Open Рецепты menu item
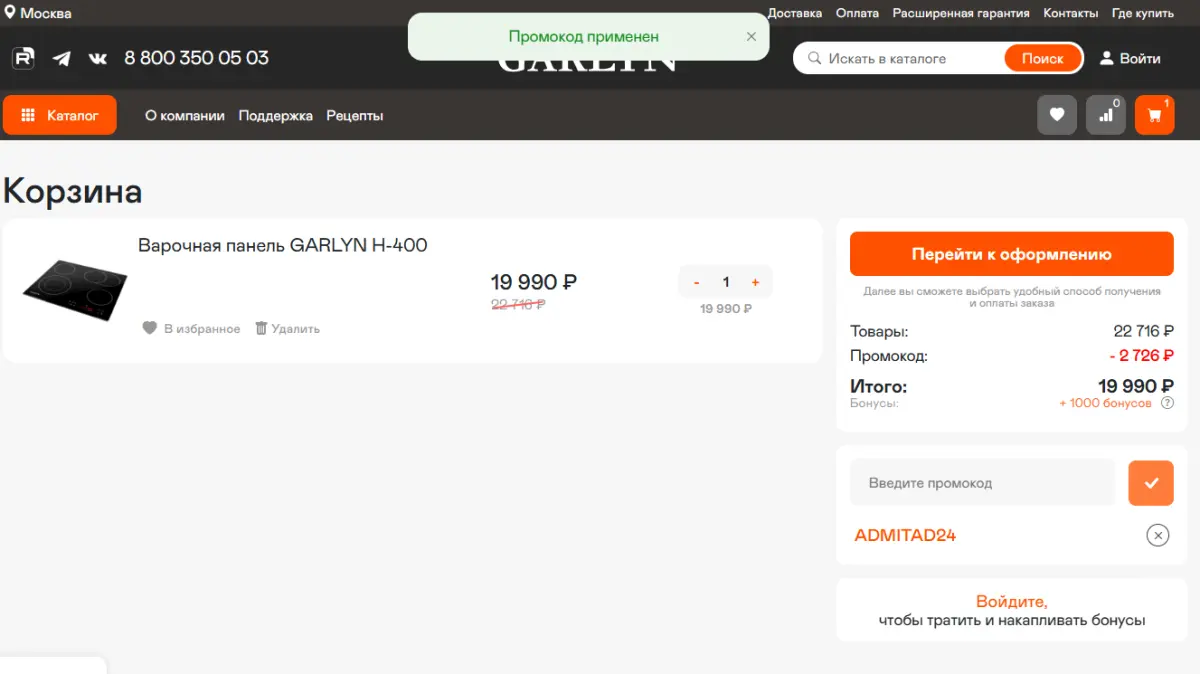This screenshot has width=1200, height=674. pos(355,116)
